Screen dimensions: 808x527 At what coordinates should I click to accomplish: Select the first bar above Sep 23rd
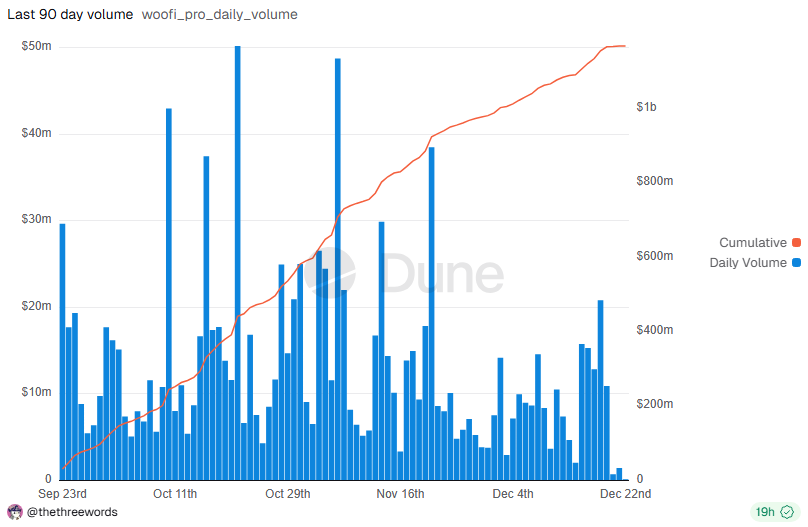point(62,350)
